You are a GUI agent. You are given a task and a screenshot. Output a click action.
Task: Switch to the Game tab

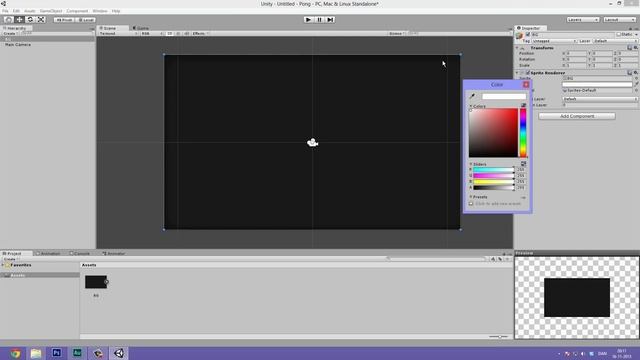[141, 28]
